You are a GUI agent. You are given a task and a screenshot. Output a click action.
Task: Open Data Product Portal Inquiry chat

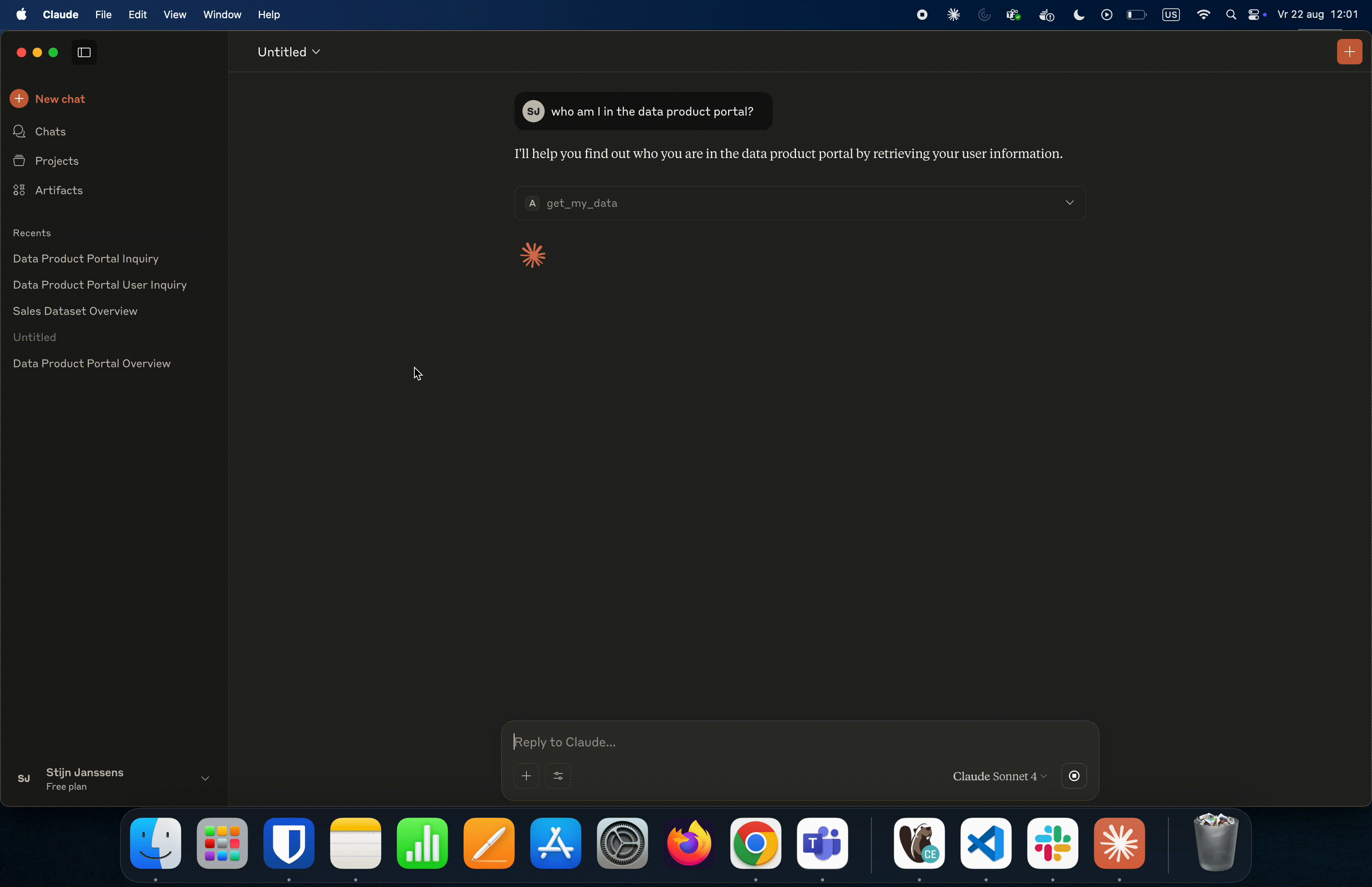[x=86, y=258]
